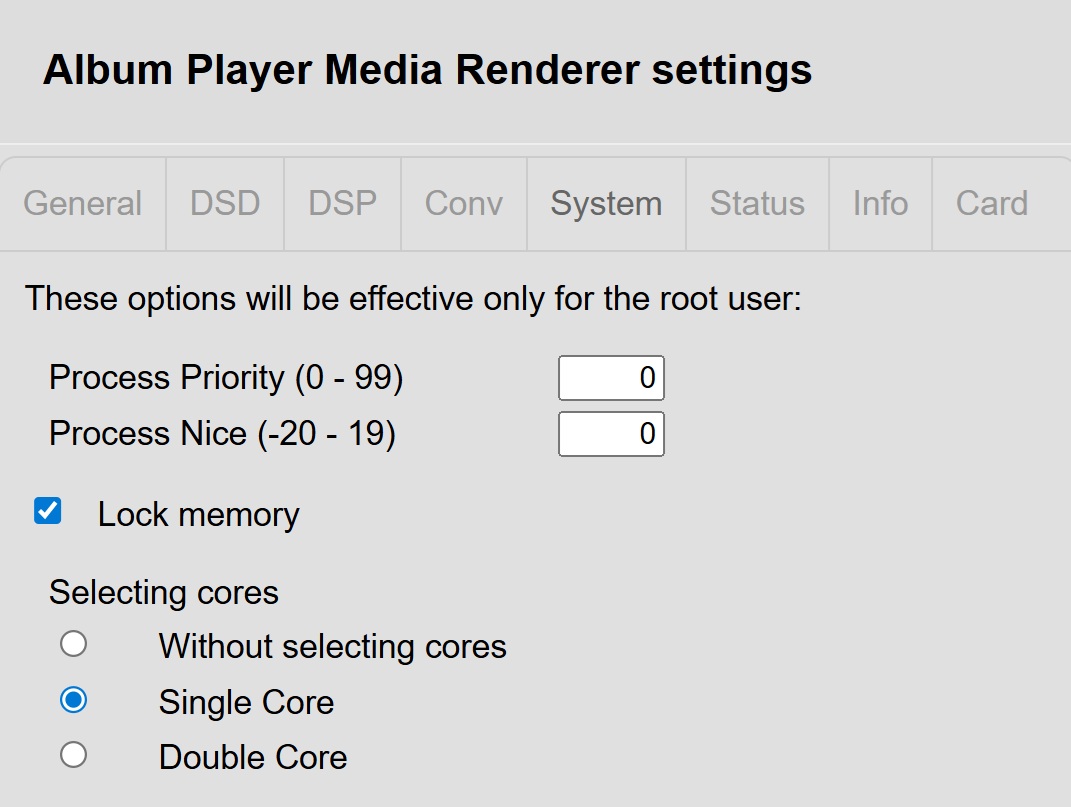Open the General tab
Viewport: 1071px width, 807px height.
click(x=83, y=204)
